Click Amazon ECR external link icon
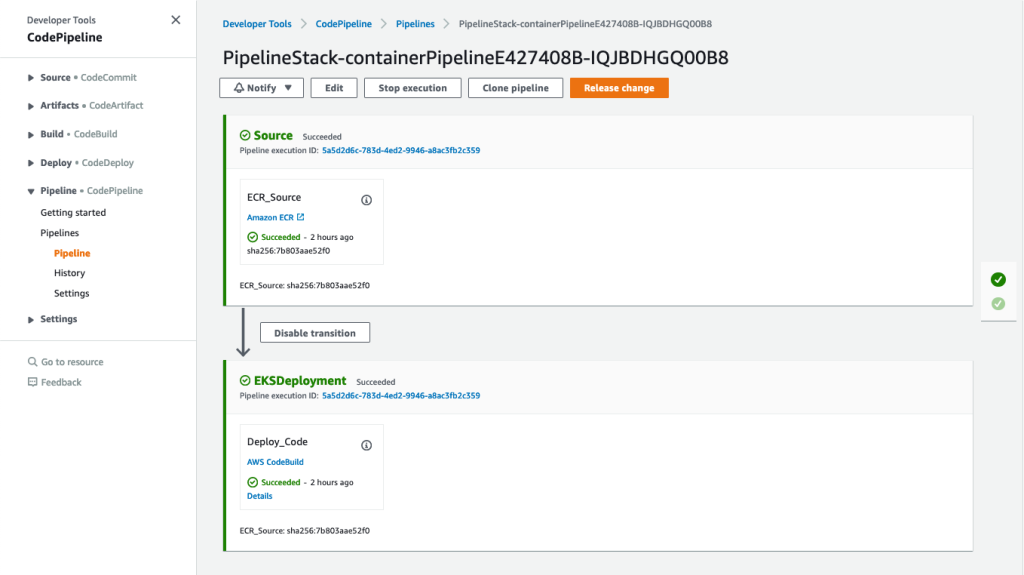Image resolution: width=1024 pixels, height=575 pixels. click(x=300, y=217)
